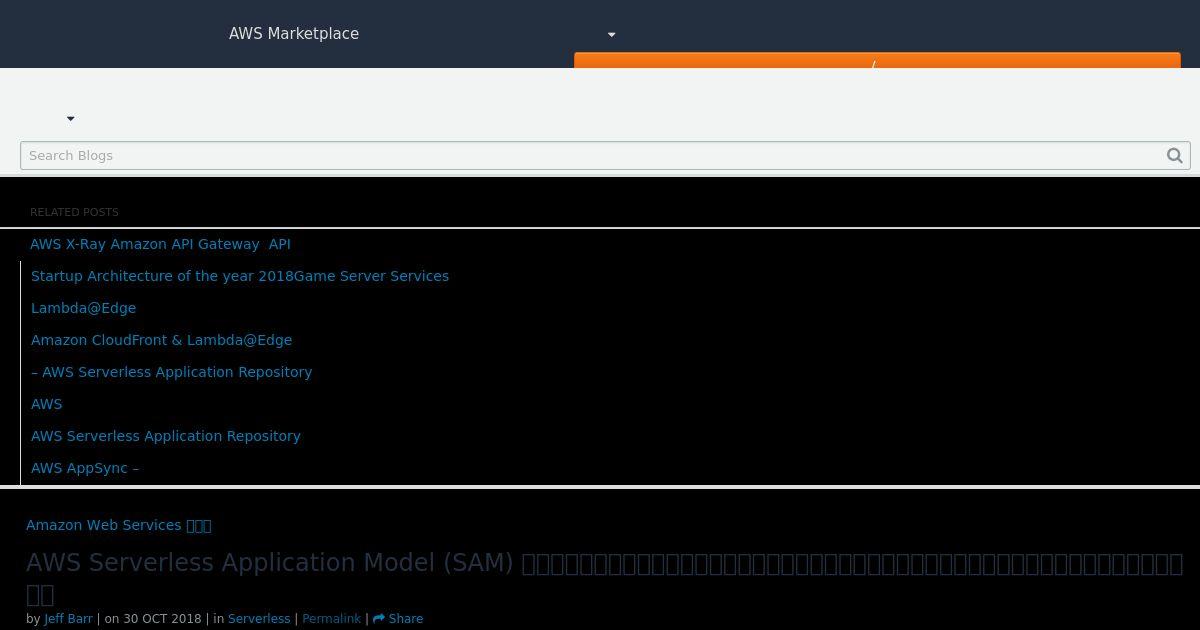The image size is (1200, 630).
Task: Expand the dropdown caret in top navigation
Action: [611, 35]
